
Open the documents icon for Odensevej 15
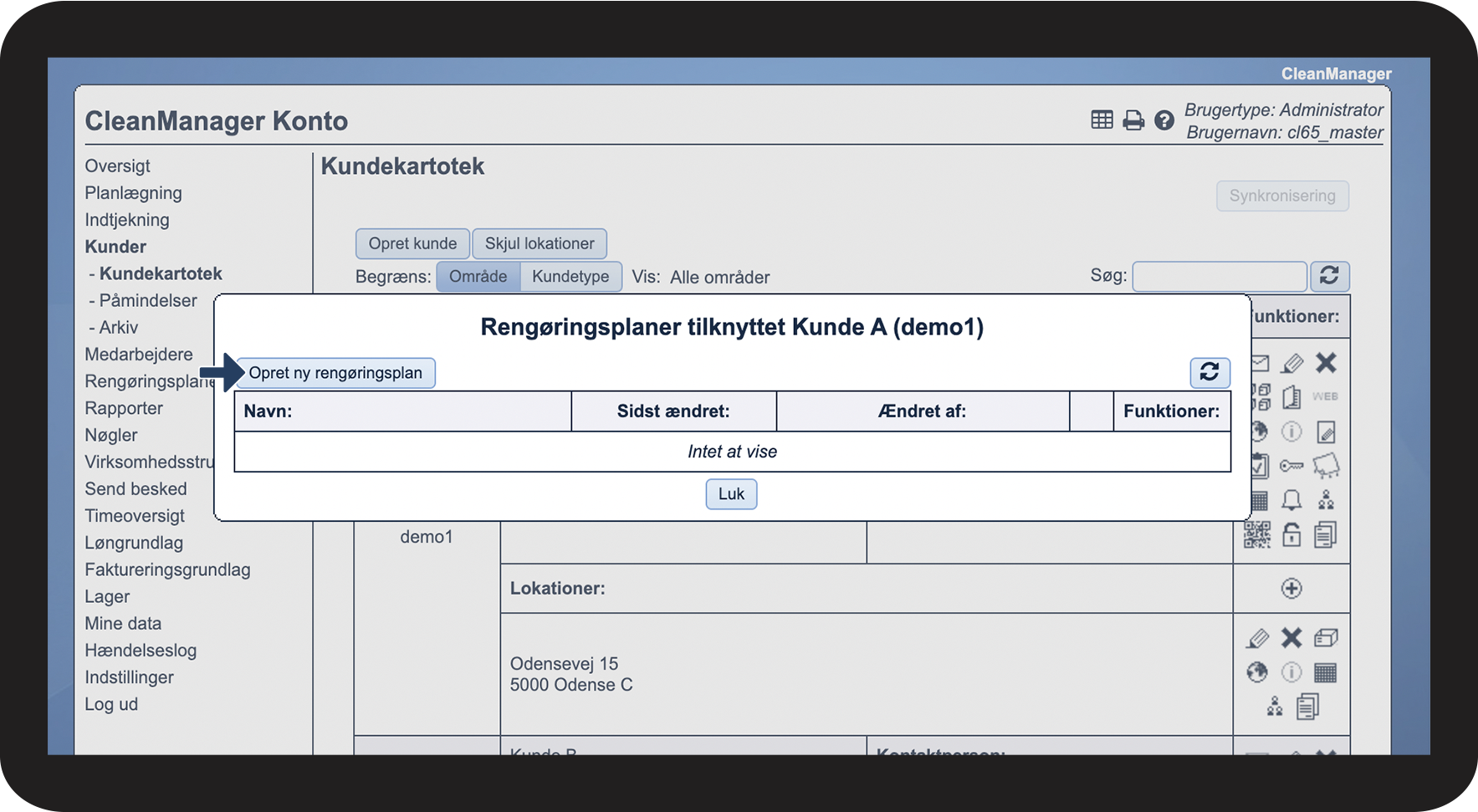coord(1308,707)
